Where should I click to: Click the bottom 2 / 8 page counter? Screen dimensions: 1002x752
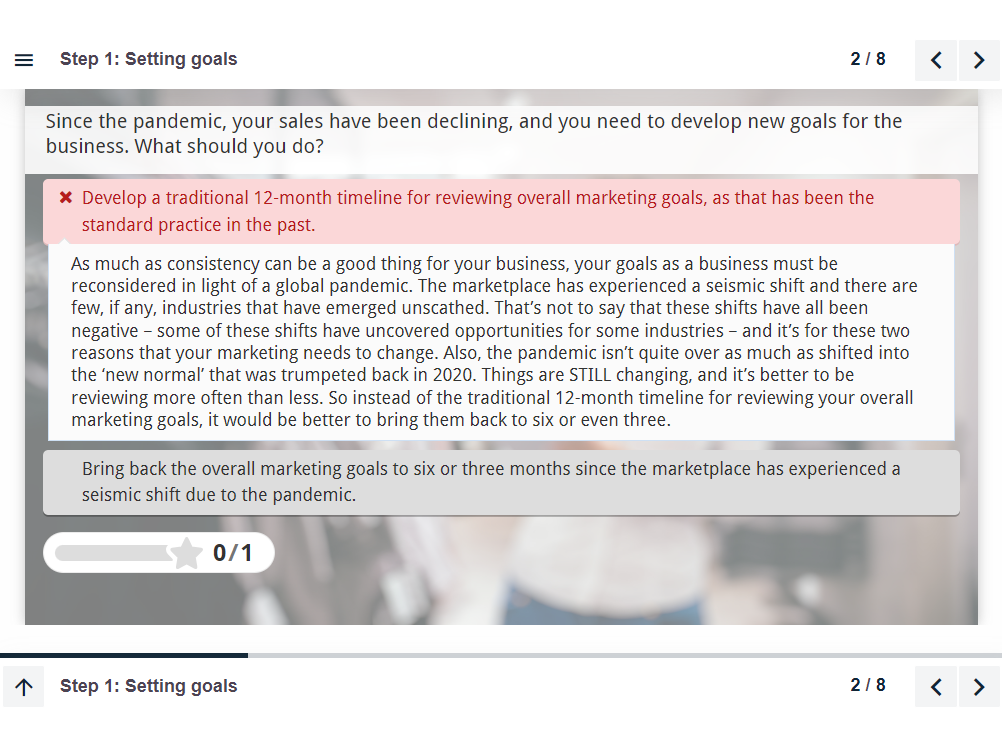[868, 685]
